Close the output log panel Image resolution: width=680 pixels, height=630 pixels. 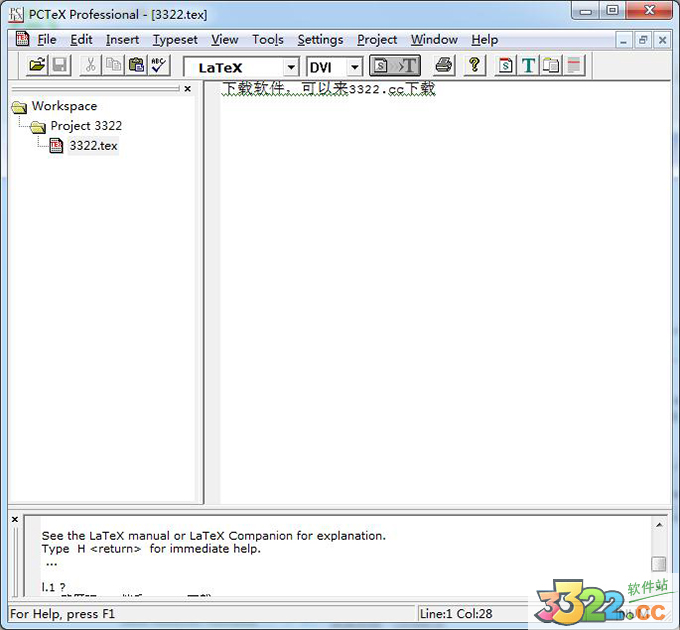click(15, 520)
